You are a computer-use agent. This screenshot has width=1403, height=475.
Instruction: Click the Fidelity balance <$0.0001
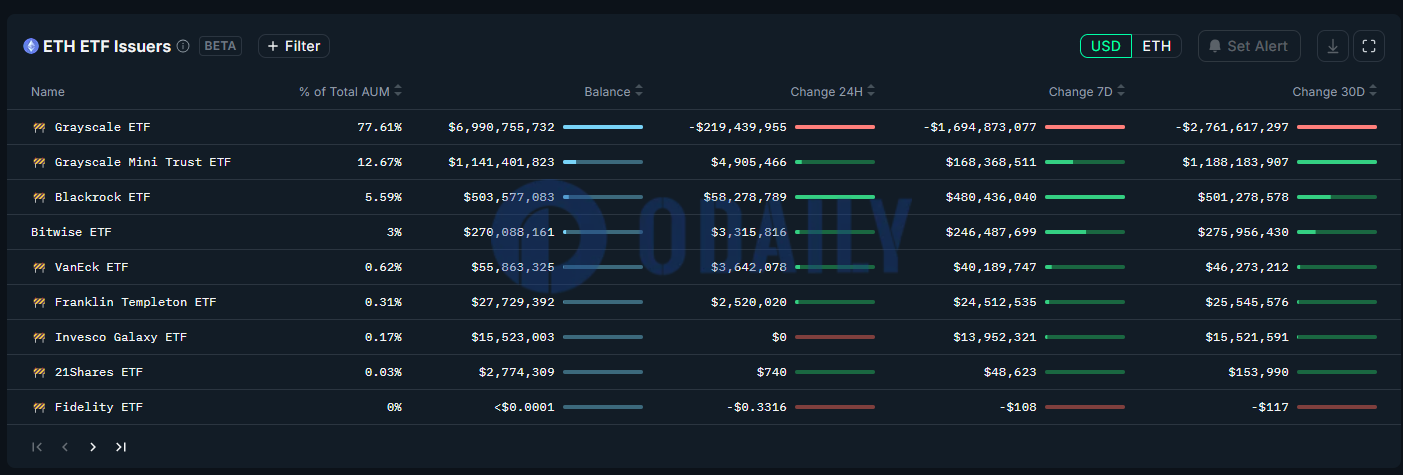pyautogui.click(x=524, y=407)
